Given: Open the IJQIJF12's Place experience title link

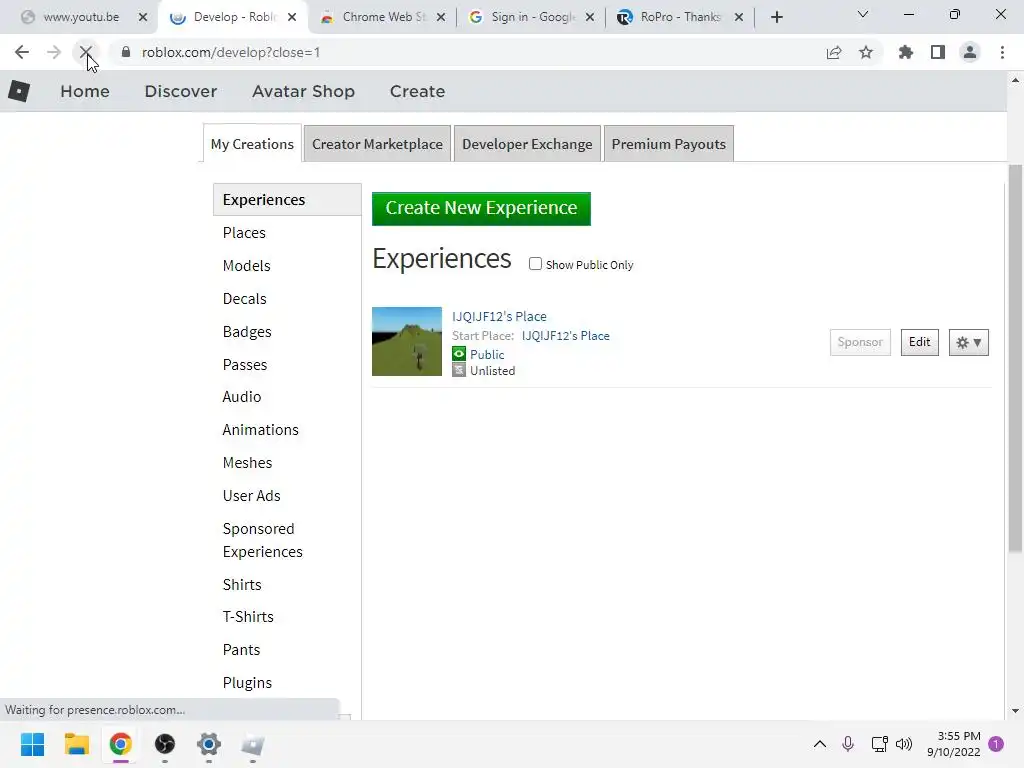Looking at the screenshot, I should pos(499,316).
